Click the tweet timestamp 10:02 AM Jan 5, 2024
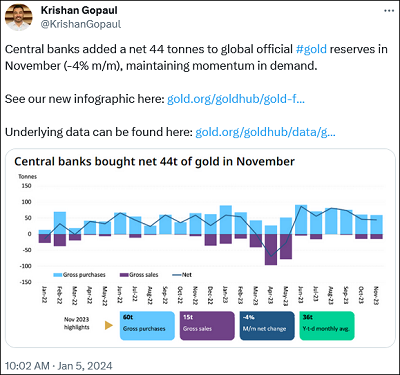 (59, 366)
